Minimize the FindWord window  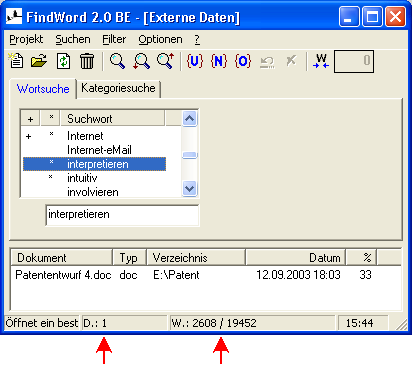coord(349,16)
